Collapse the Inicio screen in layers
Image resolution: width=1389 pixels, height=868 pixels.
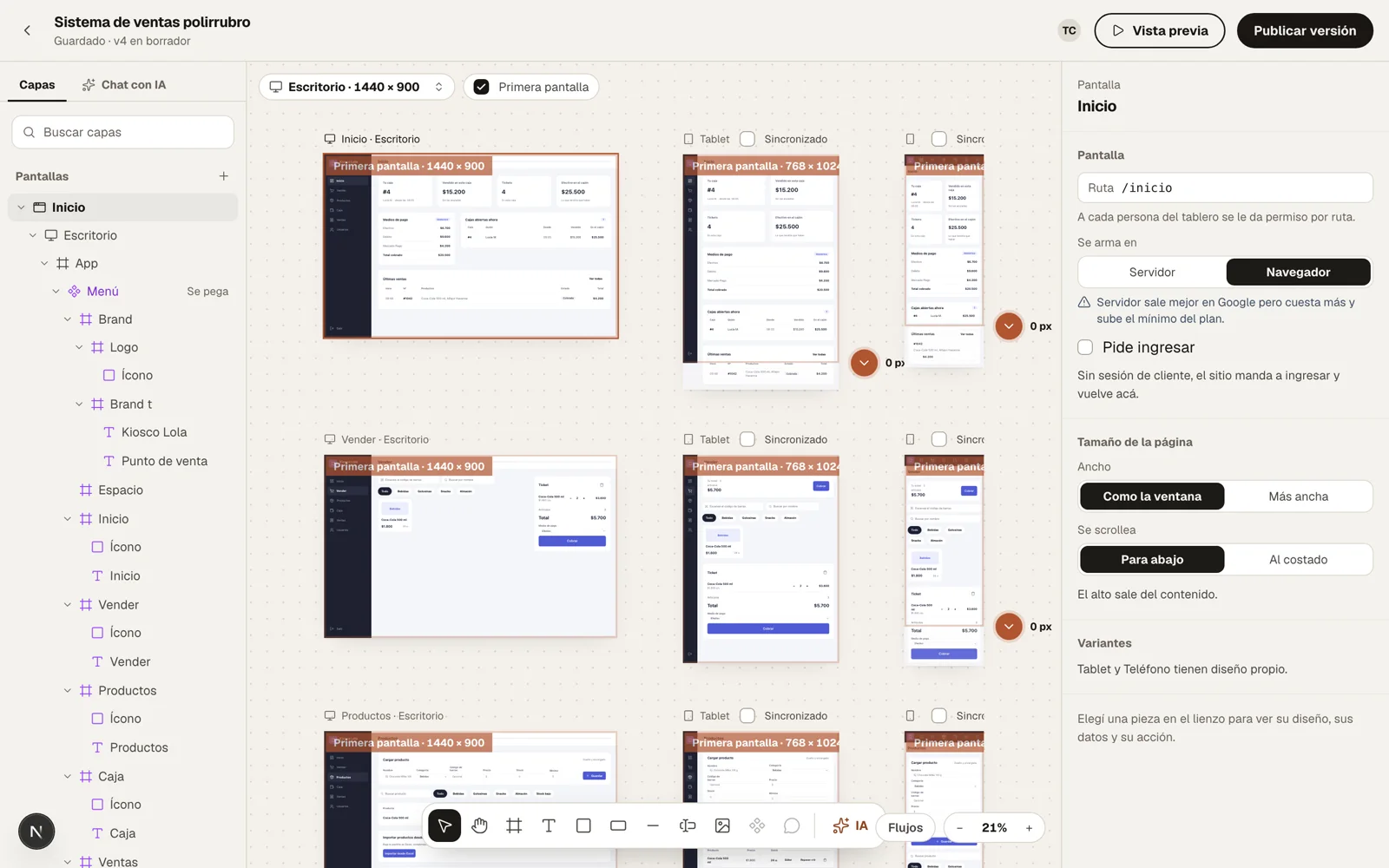21,207
